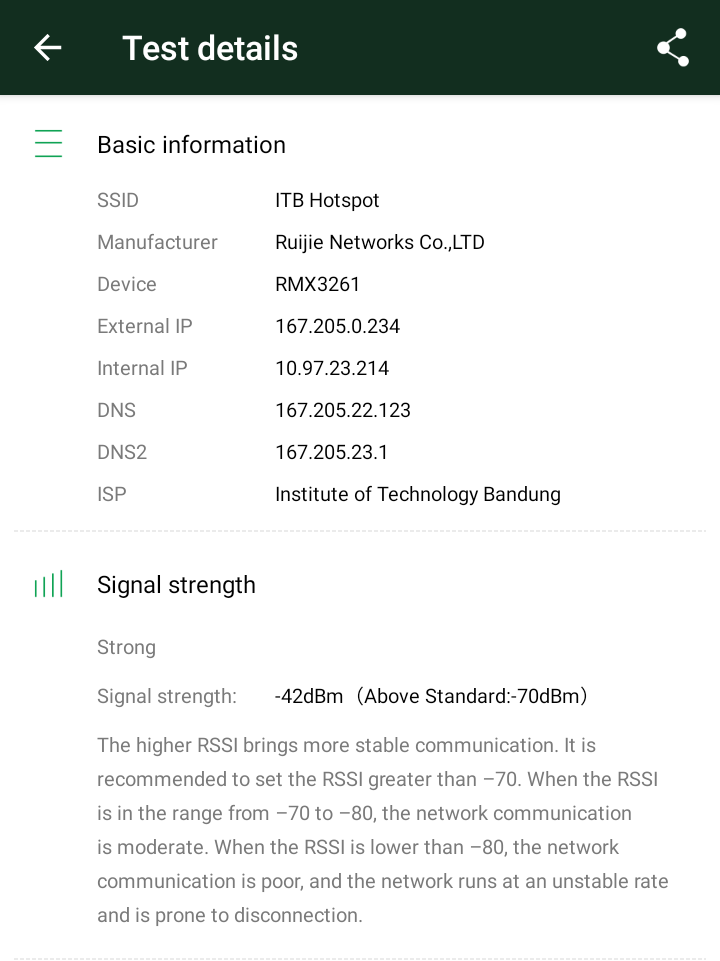Tap the manufacturer Ruijie Networks Co.,LTD
The width and height of the screenshot is (720, 961).
click(x=379, y=242)
